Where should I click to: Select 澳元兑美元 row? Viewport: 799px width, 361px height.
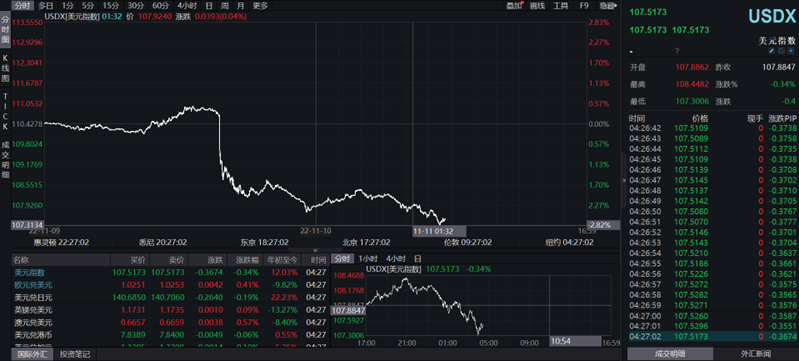(170, 322)
